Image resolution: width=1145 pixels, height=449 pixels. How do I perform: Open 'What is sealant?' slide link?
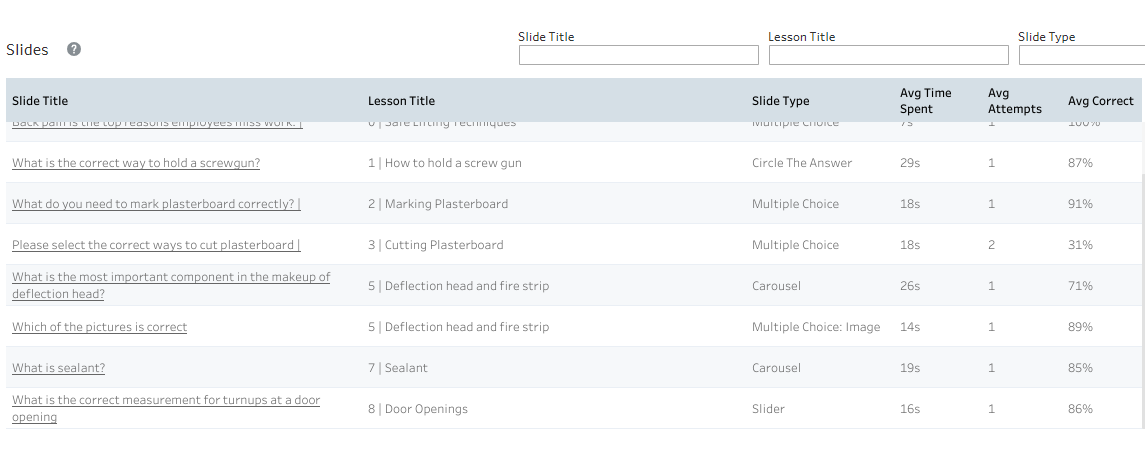tap(58, 367)
